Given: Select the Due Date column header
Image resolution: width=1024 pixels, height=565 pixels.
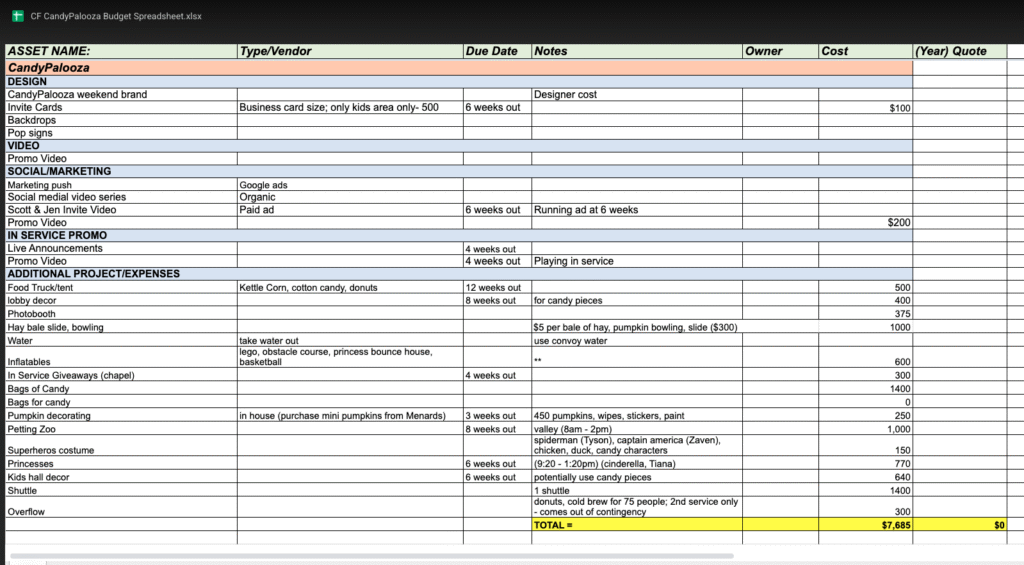Looking at the screenshot, I should [498, 51].
